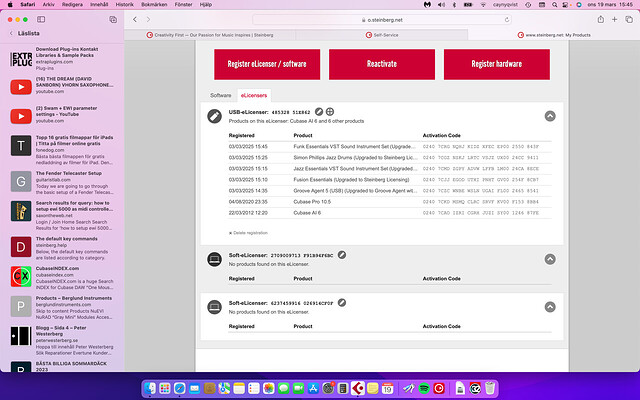
Task: Open Products – Berglund Instruments item
Action: [62, 307]
